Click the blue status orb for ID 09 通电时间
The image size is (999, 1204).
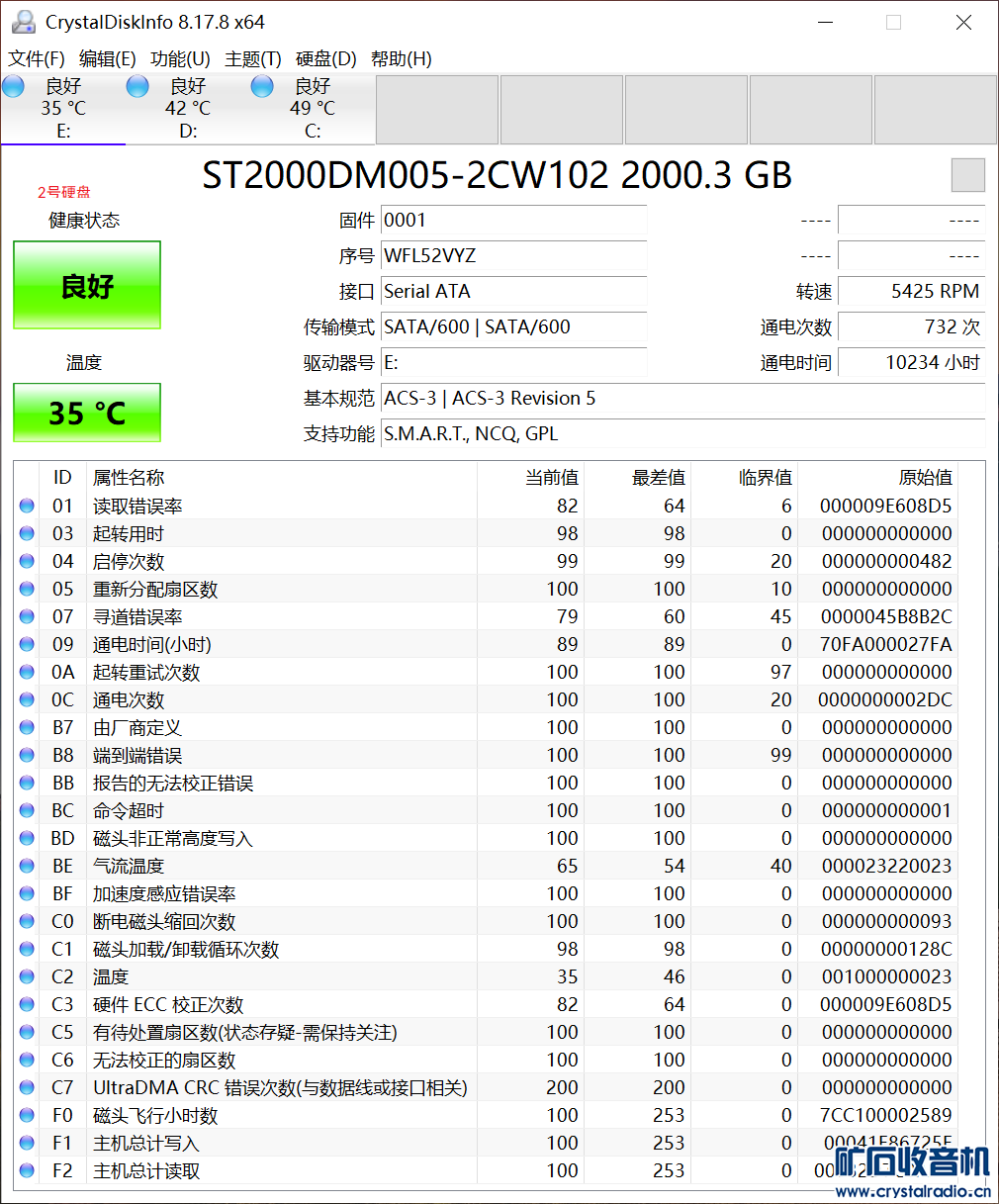pyautogui.click(x=26, y=644)
